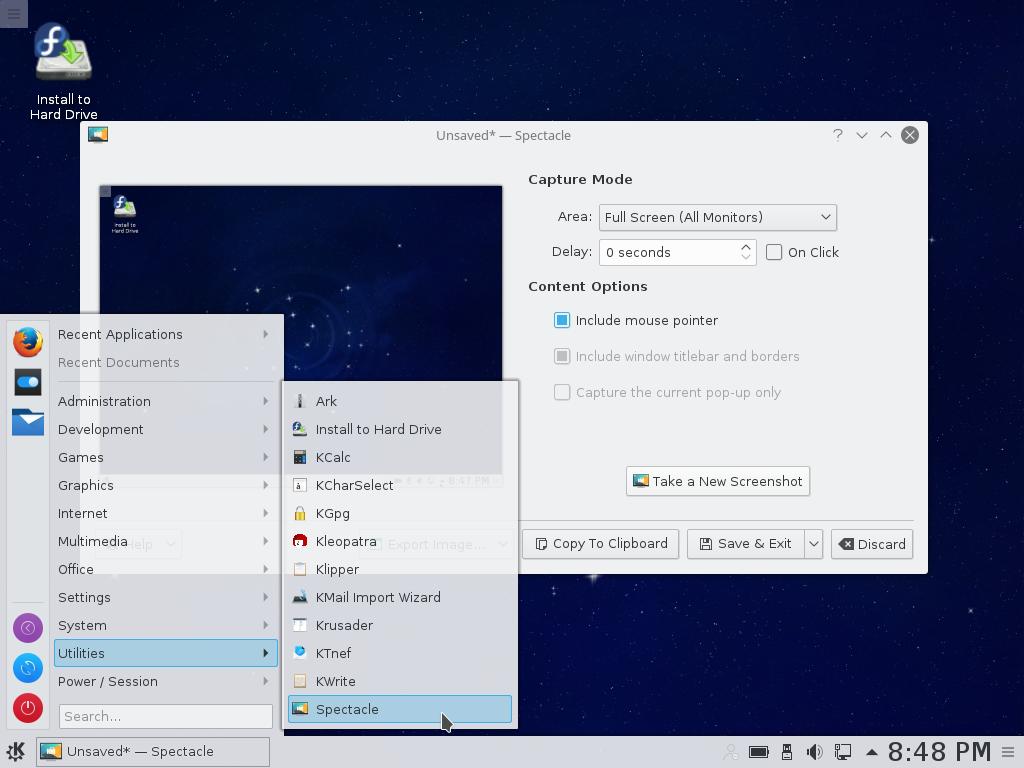Expand Recent Applications category
Viewport: 1024px width, 768px height.
(x=165, y=334)
